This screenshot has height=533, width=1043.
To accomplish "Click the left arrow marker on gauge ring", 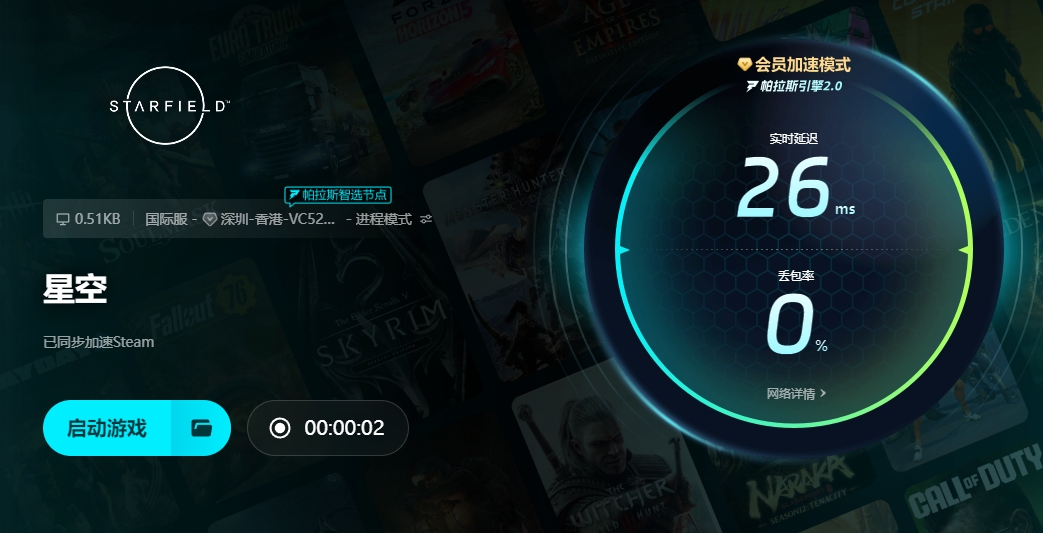I will [623, 250].
